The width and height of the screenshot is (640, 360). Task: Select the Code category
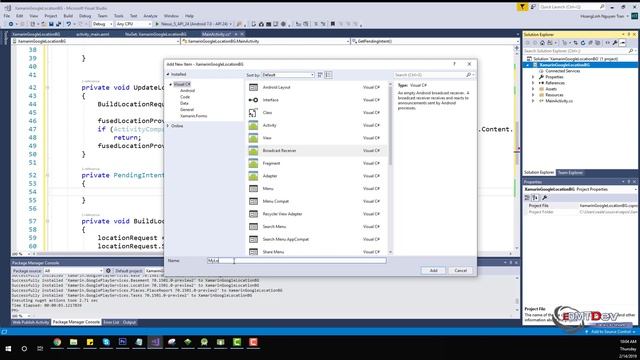click(185, 97)
